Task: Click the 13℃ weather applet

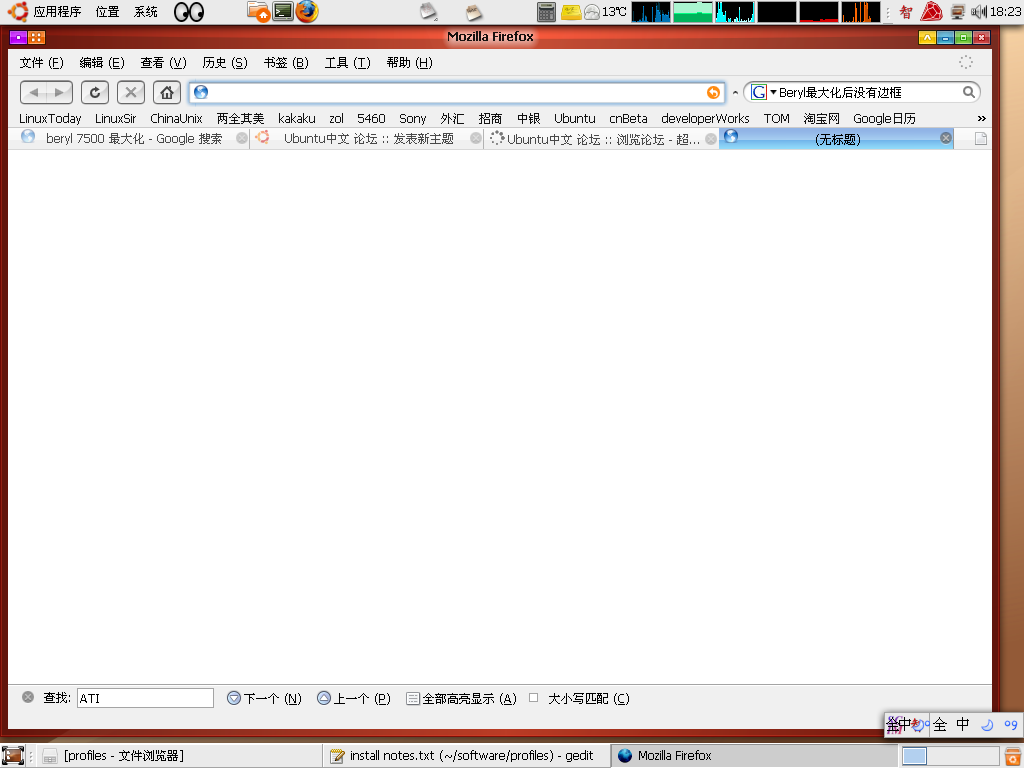Action: pos(605,11)
